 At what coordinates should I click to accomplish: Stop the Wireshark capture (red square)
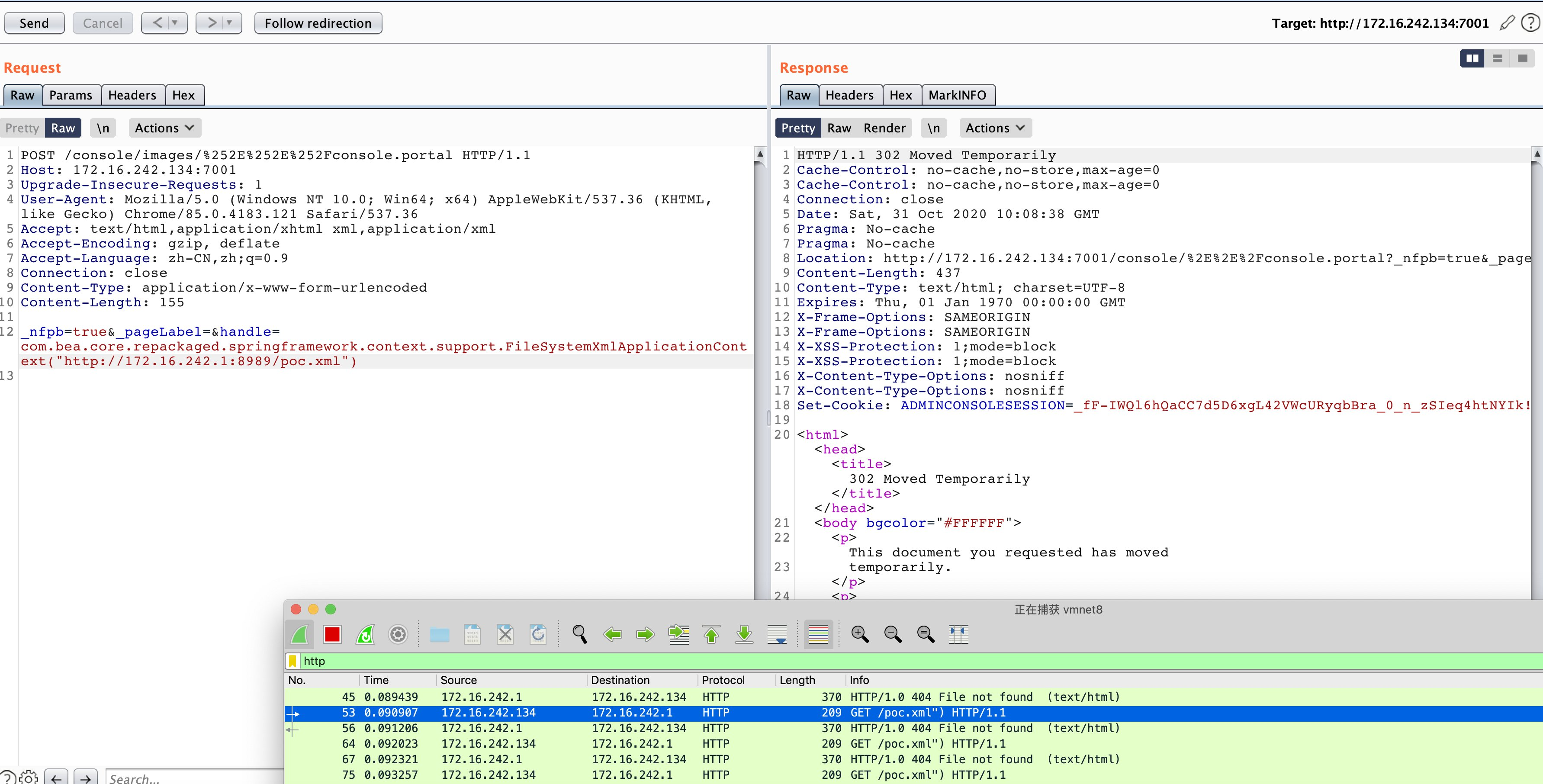(x=332, y=634)
